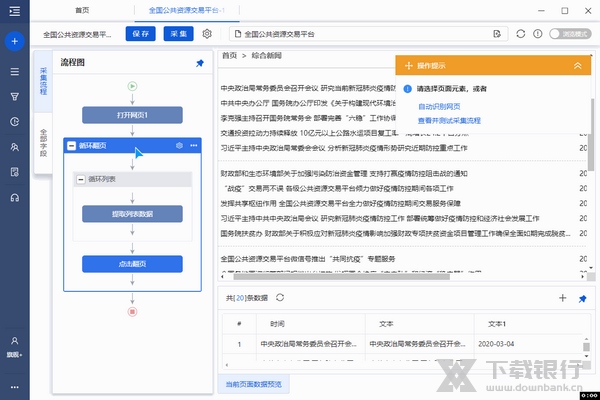Open task settings gear next to 采集 button
Viewport: 600px width, 400px height.
pyautogui.click(x=207, y=34)
